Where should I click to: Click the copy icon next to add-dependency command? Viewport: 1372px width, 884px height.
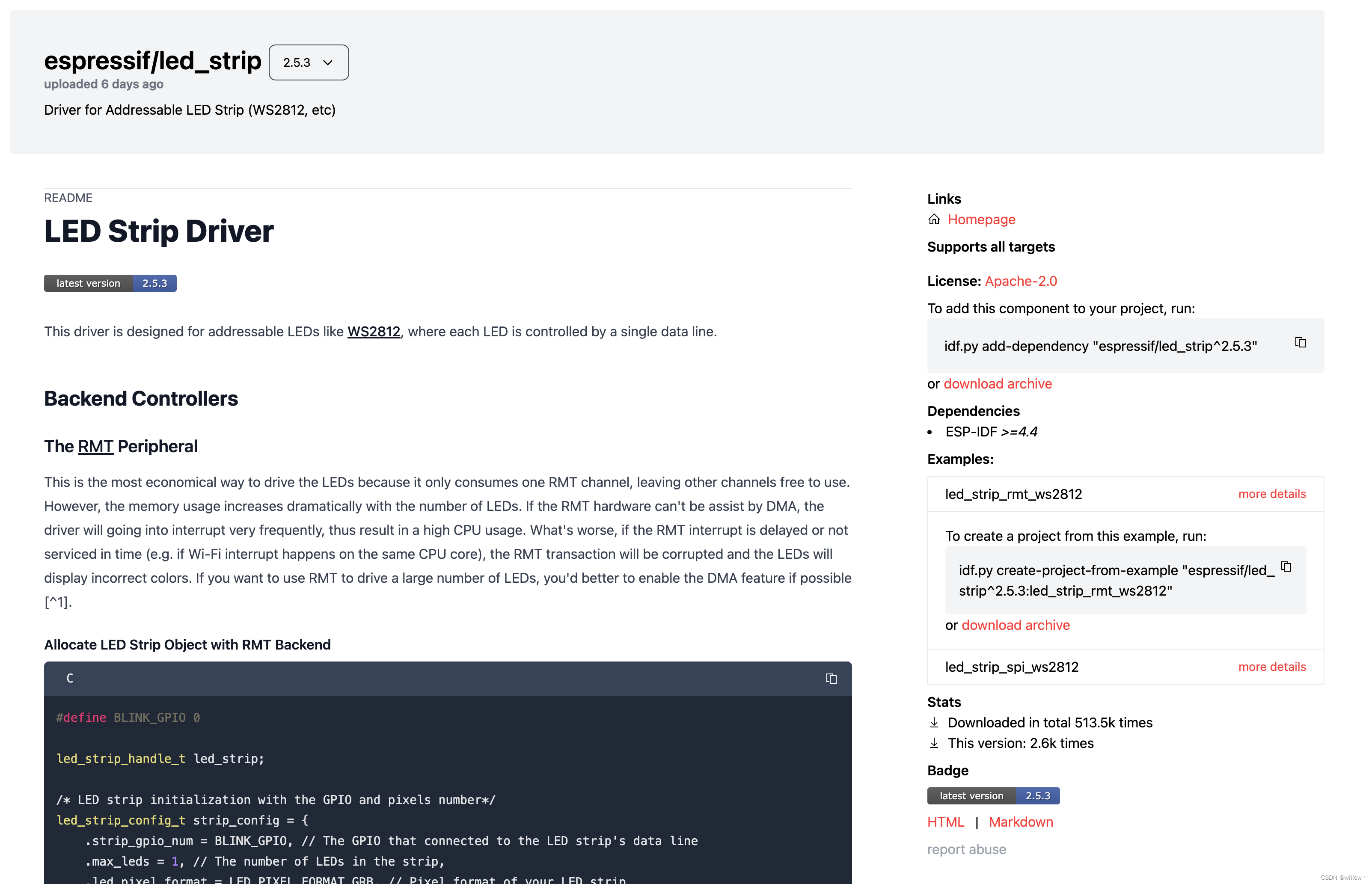(1301, 343)
